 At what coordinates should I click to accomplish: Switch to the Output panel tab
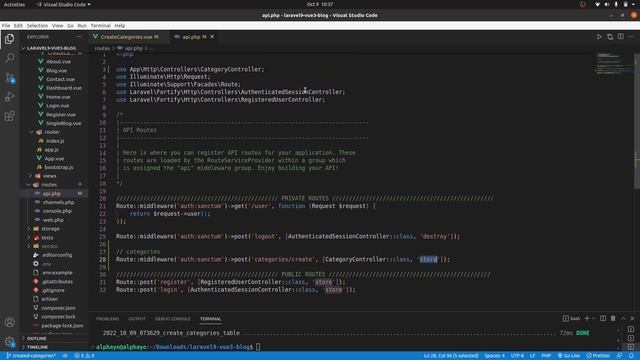137,319
